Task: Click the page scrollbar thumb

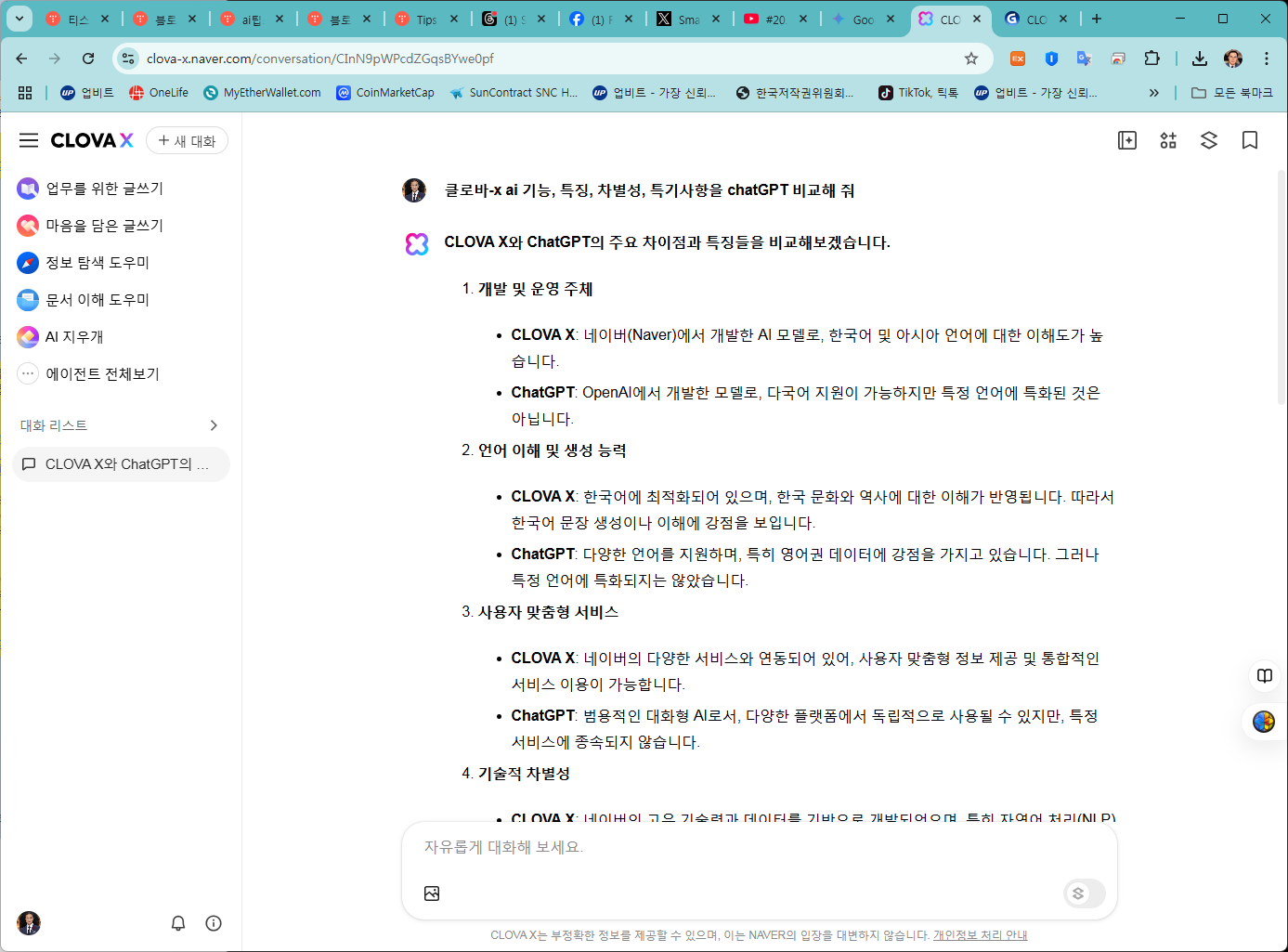Action: [1281, 288]
